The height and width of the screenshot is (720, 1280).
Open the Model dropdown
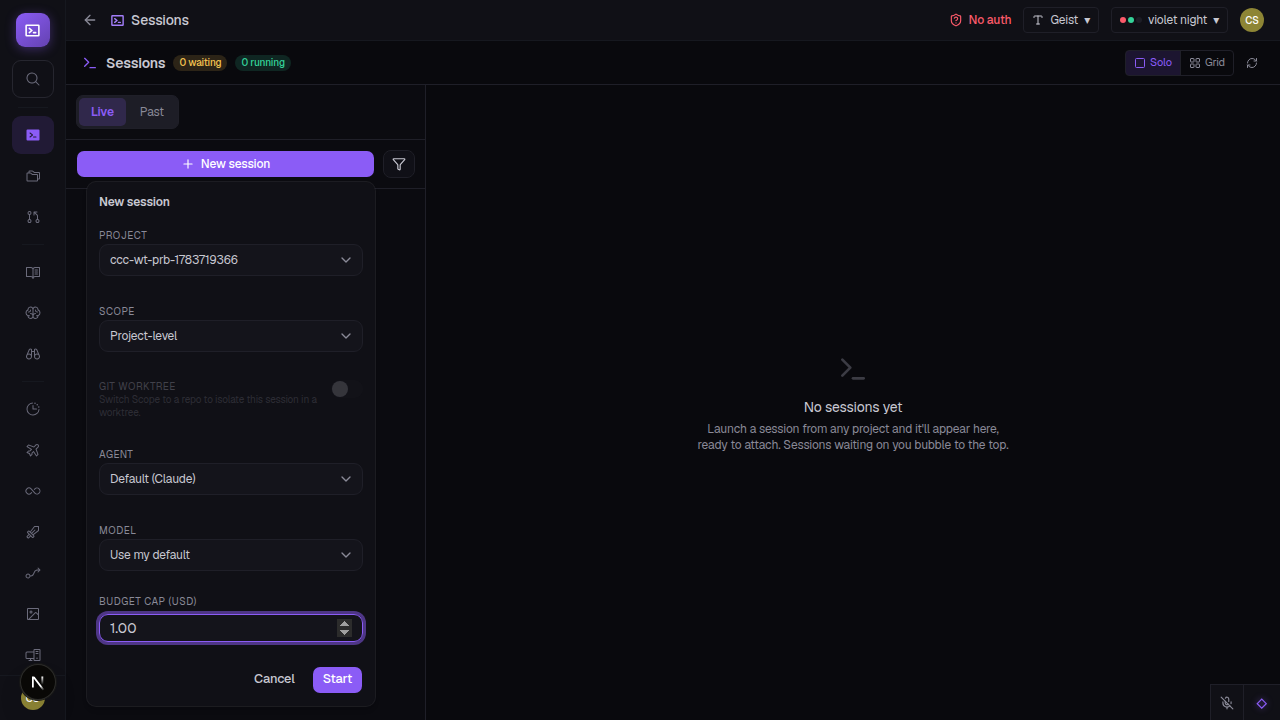coord(231,555)
